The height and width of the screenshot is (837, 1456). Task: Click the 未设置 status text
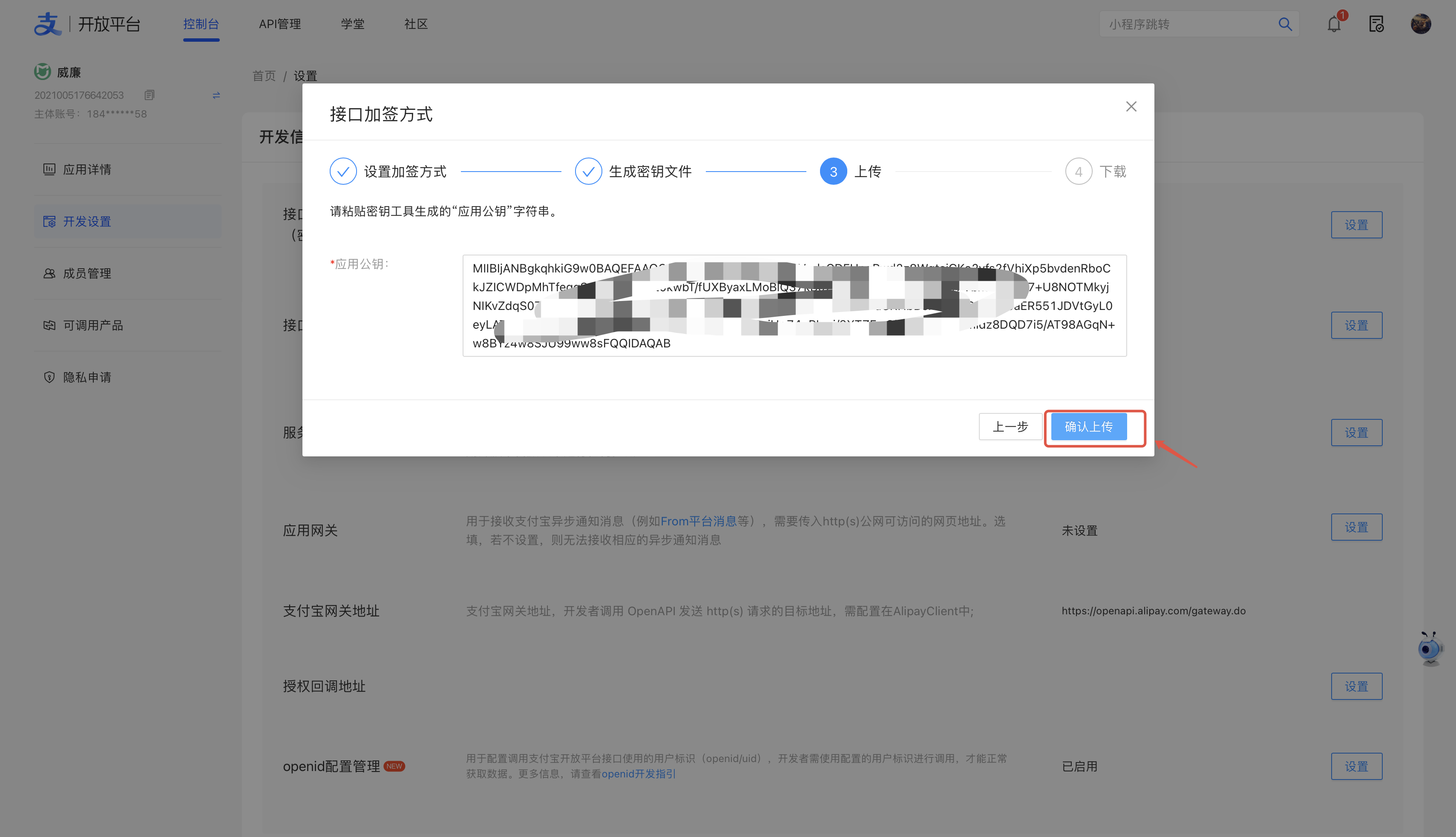pyautogui.click(x=1079, y=530)
